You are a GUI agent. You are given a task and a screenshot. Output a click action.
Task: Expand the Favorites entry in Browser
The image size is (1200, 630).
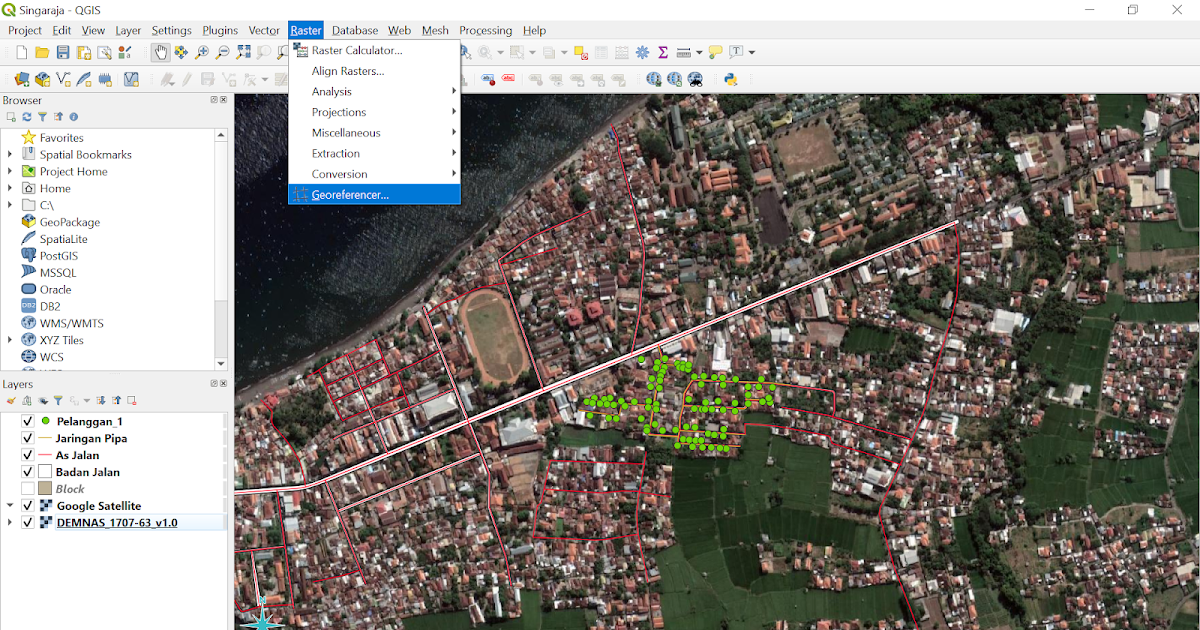(8, 137)
